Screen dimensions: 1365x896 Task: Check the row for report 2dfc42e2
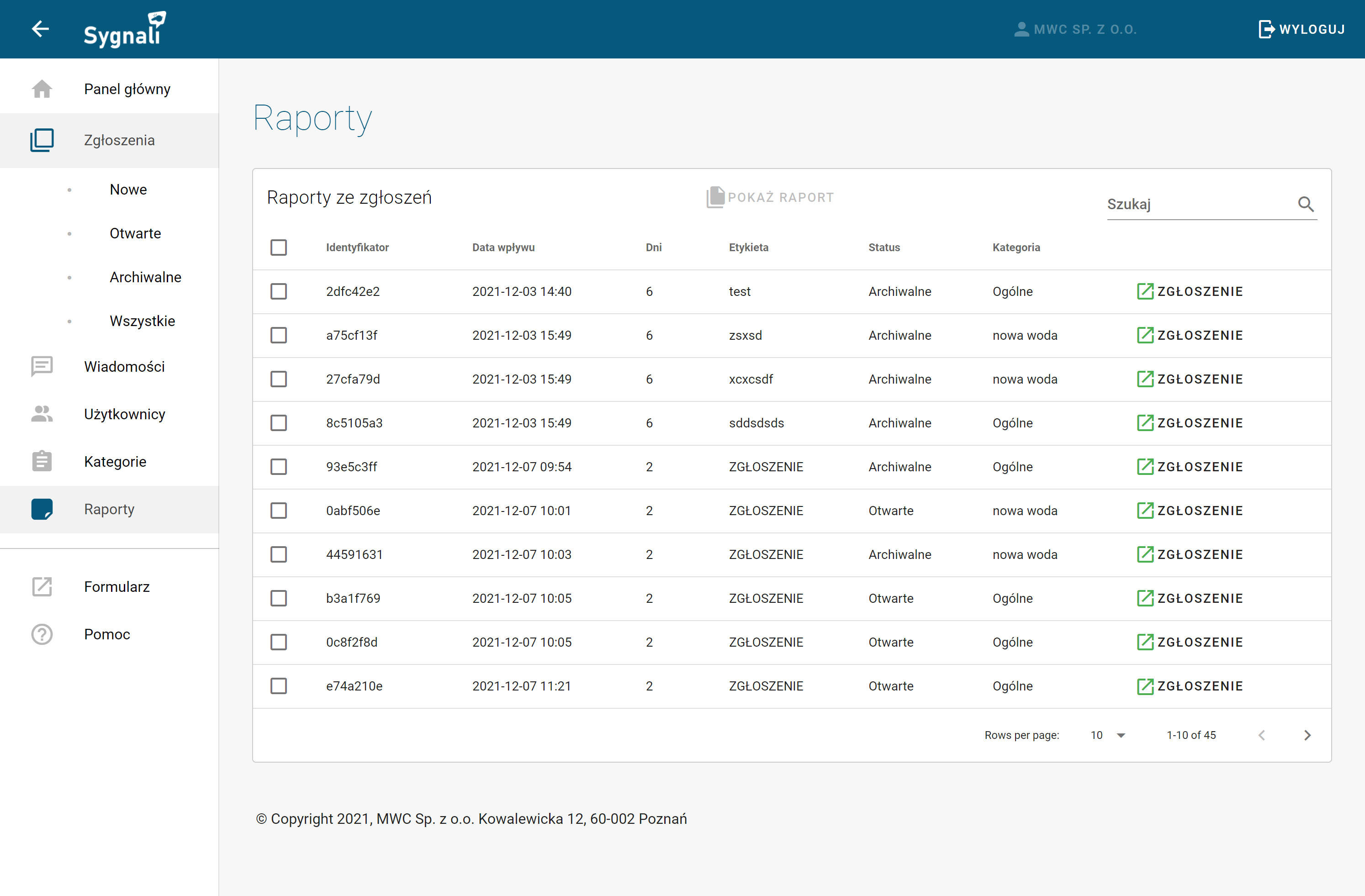279,291
